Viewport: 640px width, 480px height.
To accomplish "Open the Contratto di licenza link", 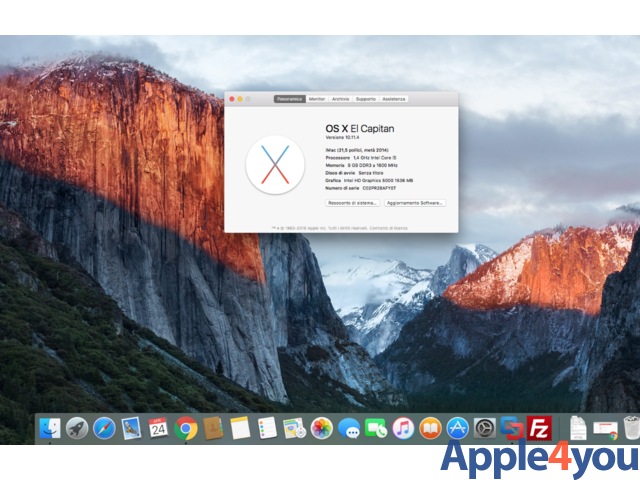I will point(389,228).
